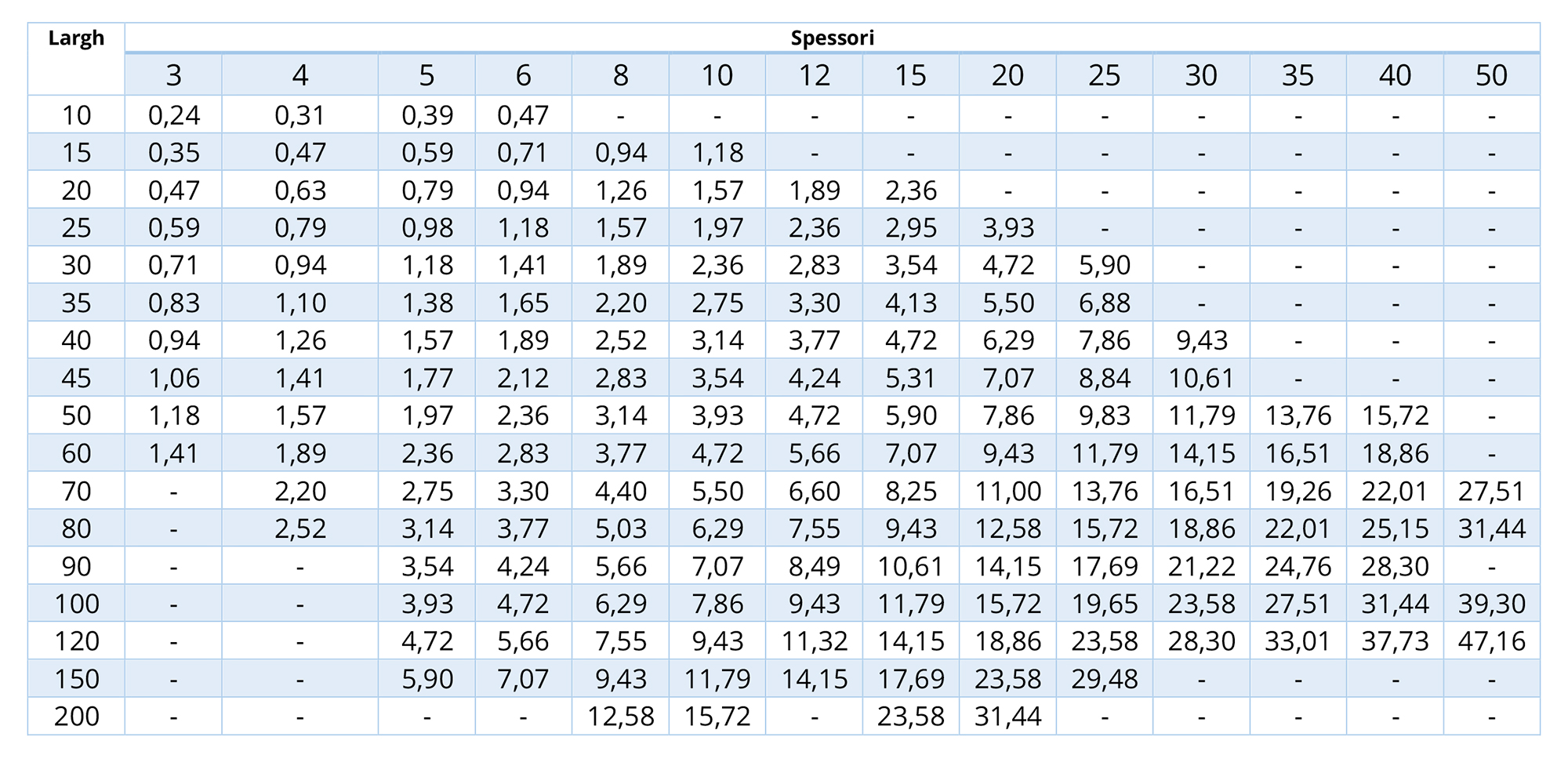Select the cell with value 33,01
This screenshot has height=766, width=1568.
coord(1298,641)
